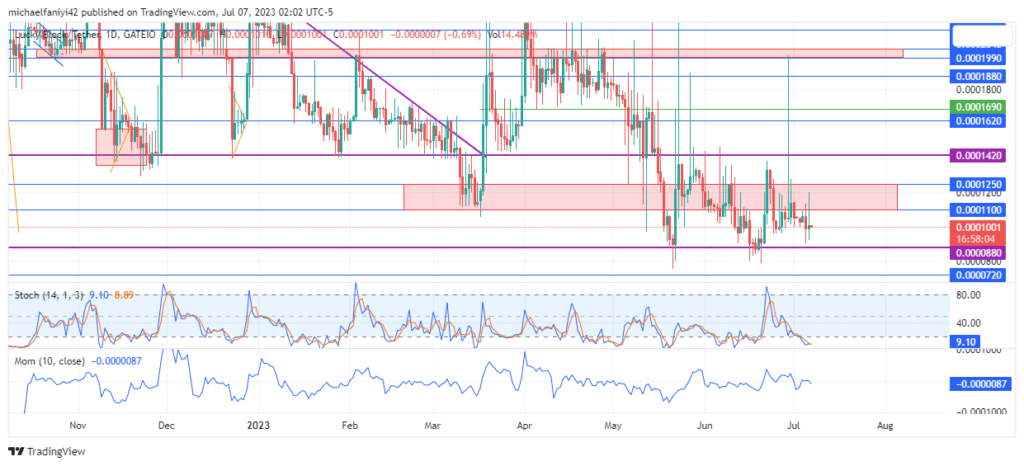Click the Feb label on time axis
1024x466 pixels.
[351, 426]
